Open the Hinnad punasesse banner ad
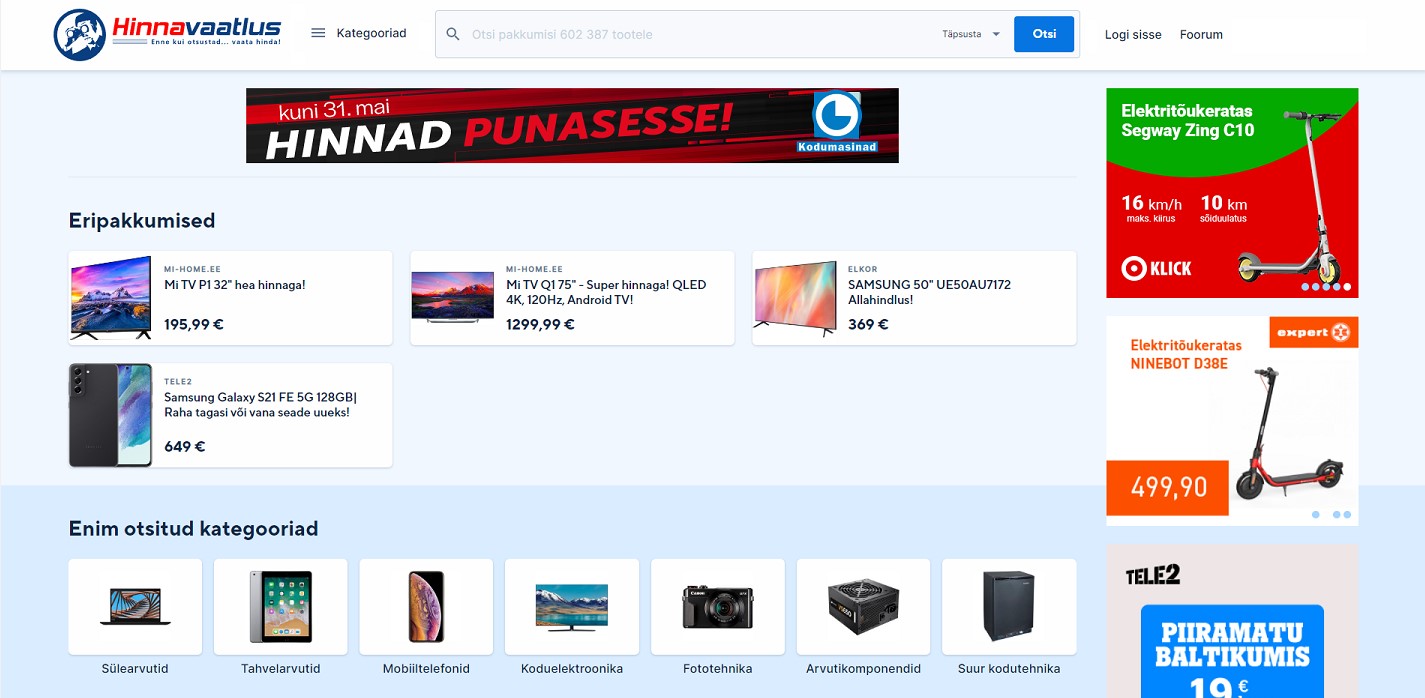 coord(572,125)
